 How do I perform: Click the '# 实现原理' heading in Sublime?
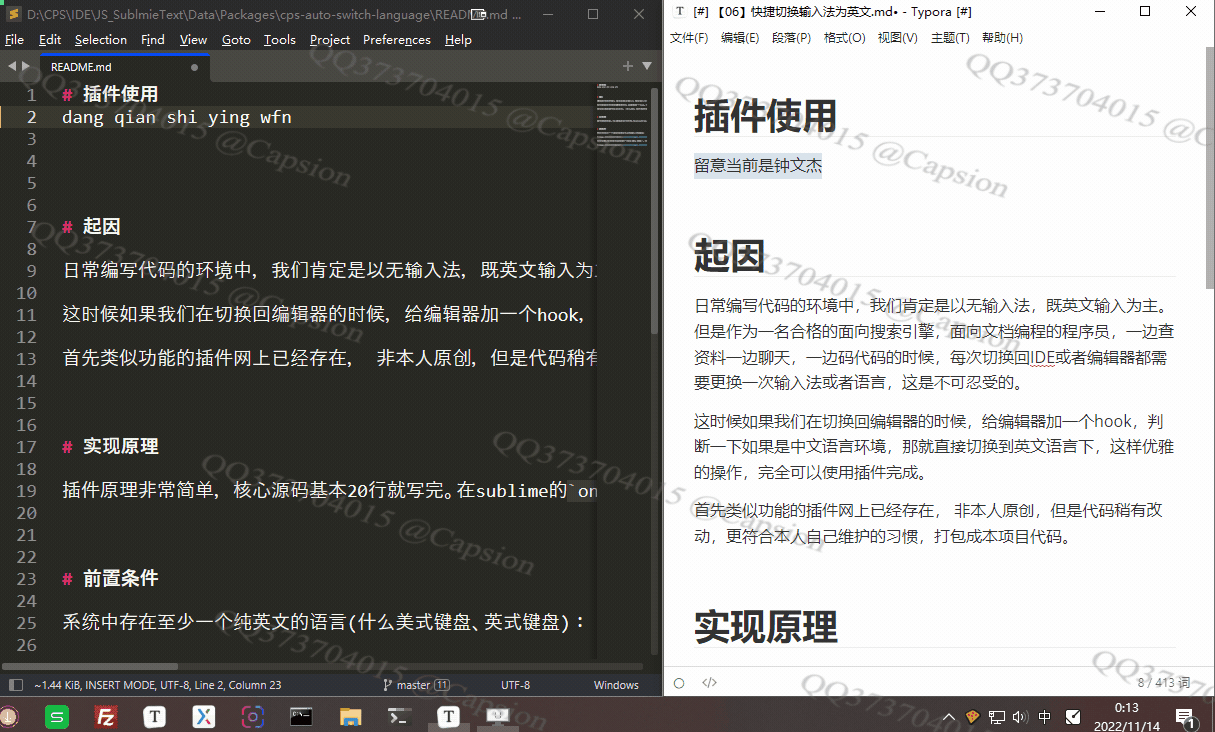click(110, 447)
